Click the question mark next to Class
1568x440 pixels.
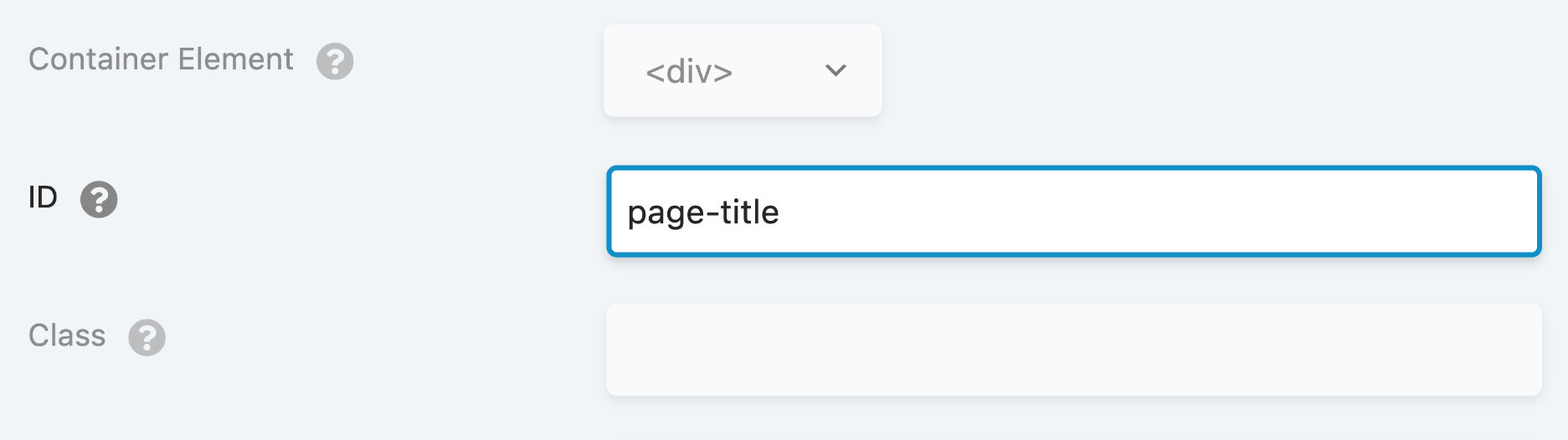[x=147, y=338]
